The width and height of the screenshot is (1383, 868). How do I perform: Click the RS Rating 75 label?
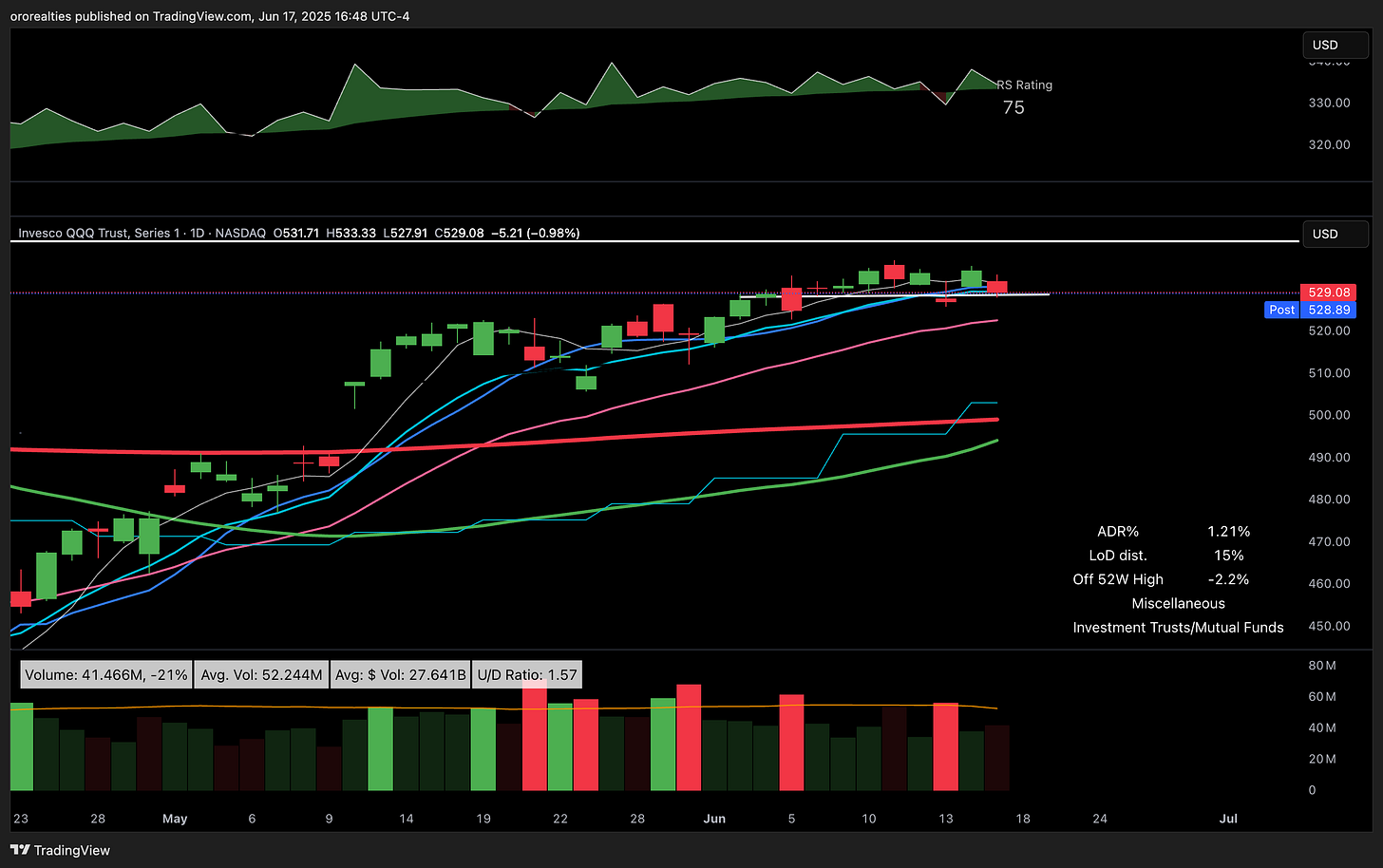(x=1023, y=97)
